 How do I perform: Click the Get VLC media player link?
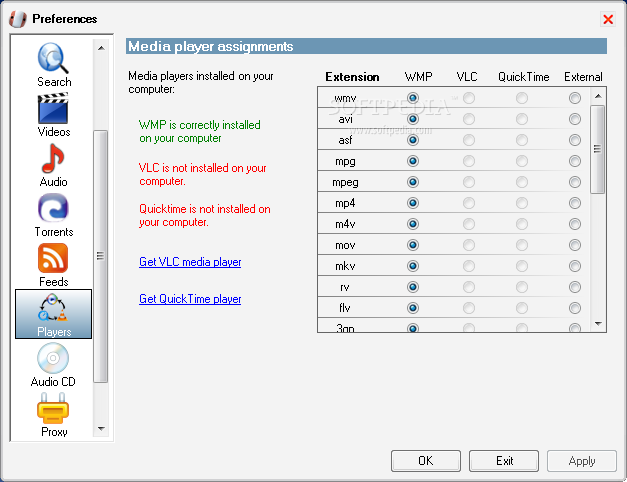point(190,262)
